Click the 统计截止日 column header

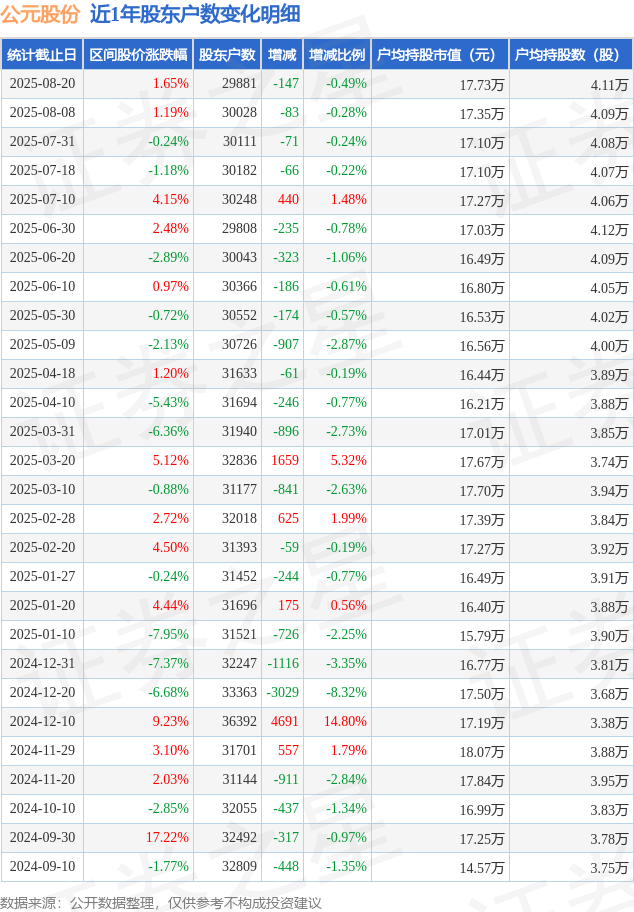pos(42,55)
